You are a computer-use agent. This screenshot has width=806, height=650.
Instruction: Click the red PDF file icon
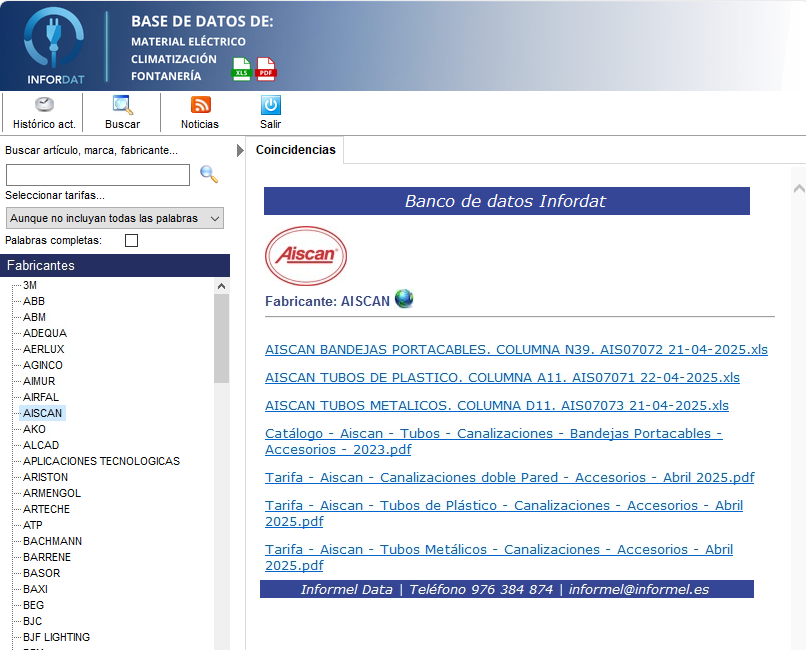click(x=266, y=69)
